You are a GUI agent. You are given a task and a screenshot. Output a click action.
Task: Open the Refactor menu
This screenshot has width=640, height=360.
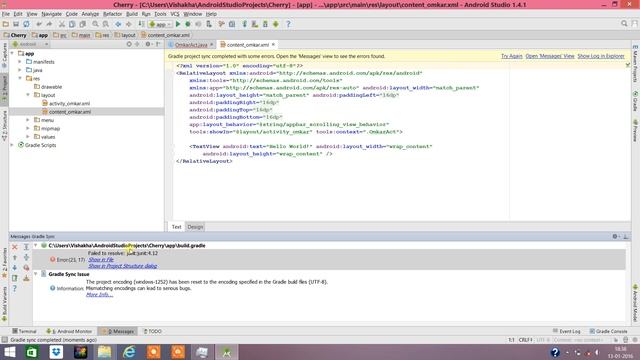click(112, 14)
